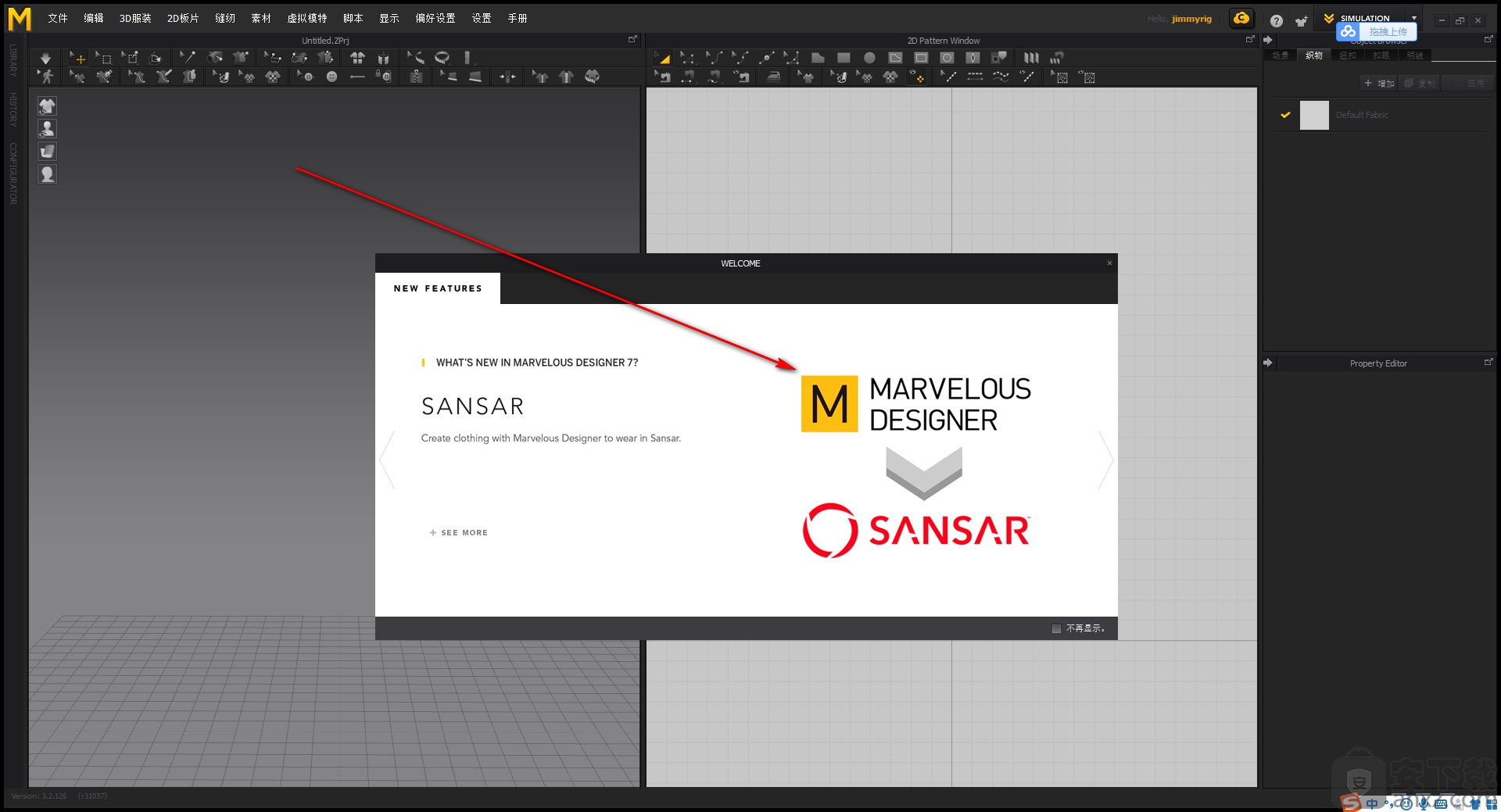Select the Edit Topstitch line tool
The image size is (1501, 812).
click(948, 77)
